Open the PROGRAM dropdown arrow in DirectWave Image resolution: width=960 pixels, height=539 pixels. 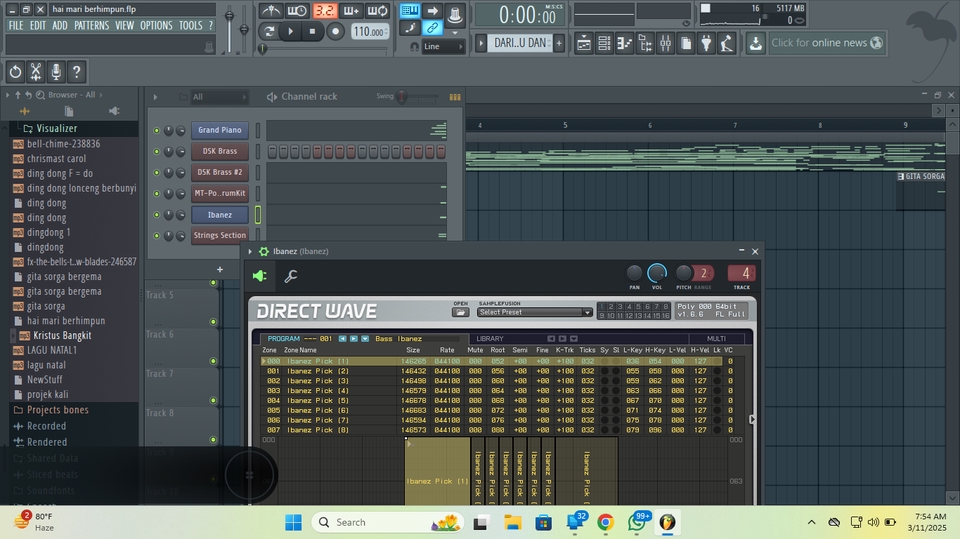point(365,339)
